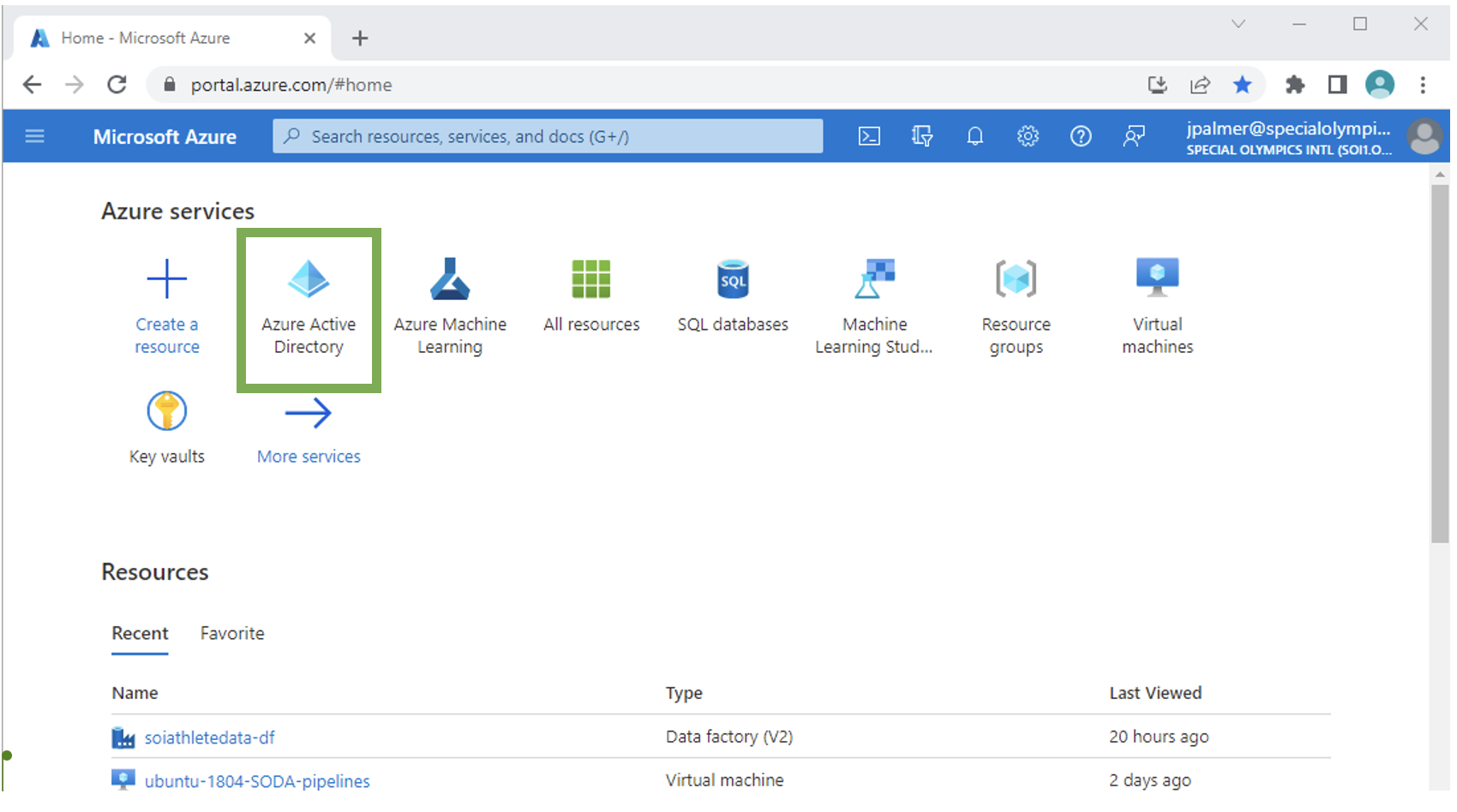The image size is (1457, 812).
Task: Click the soiathletedata-df data factory icon
Action: (123, 737)
